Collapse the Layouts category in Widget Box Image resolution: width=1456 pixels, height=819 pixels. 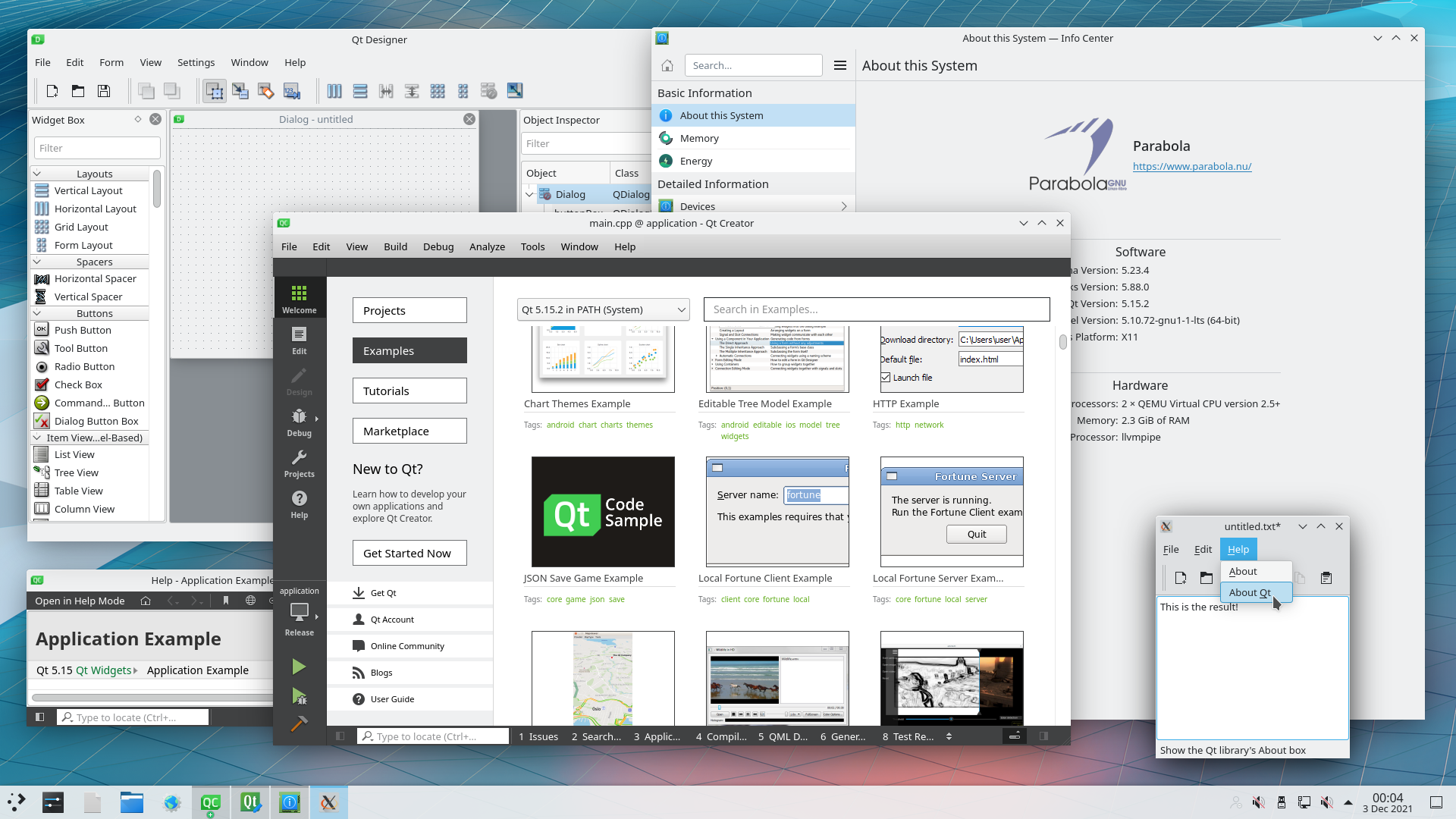[36, 174]
